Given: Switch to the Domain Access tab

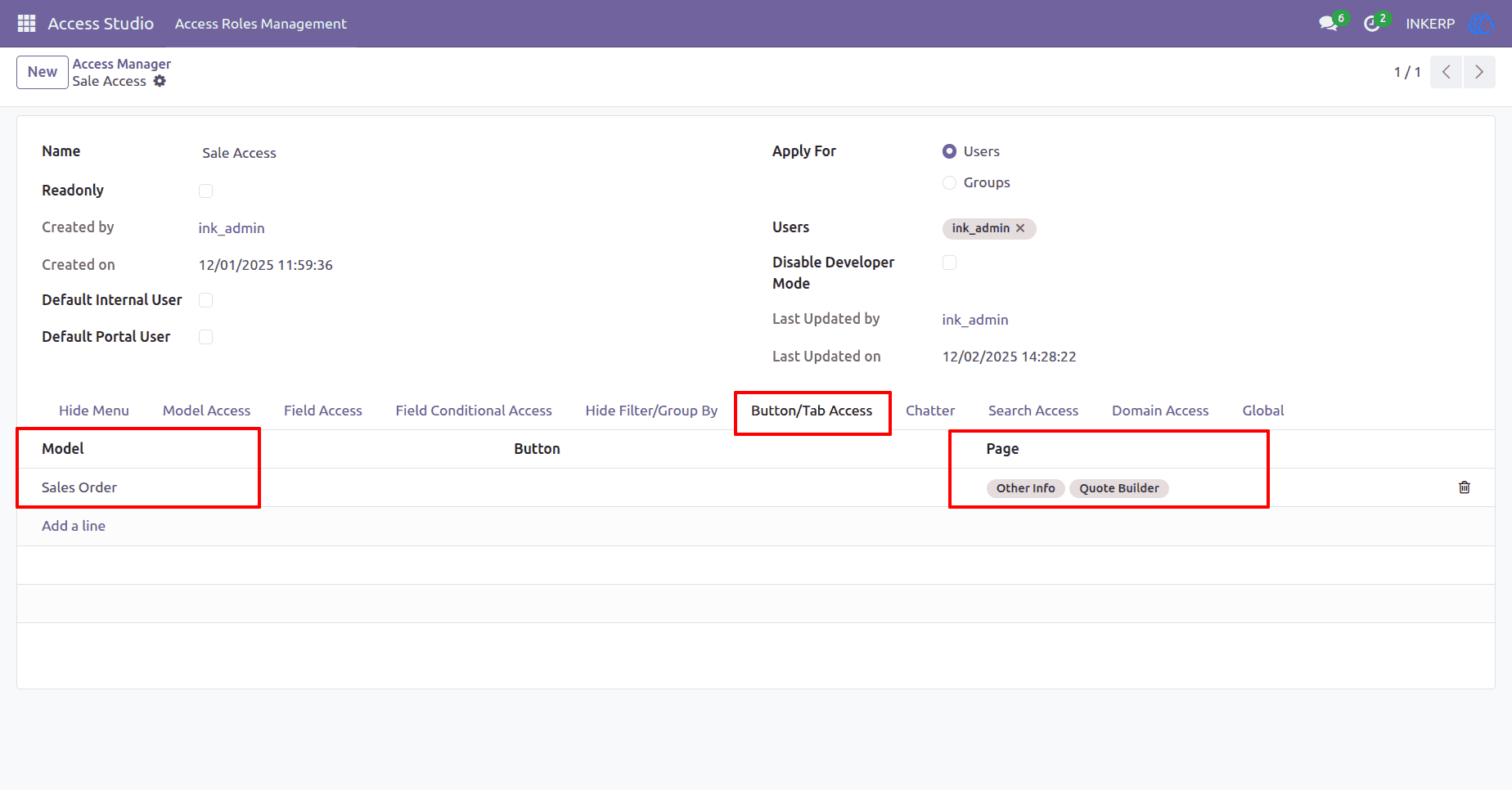Looking at the screenshot, I should [1160, 411].
